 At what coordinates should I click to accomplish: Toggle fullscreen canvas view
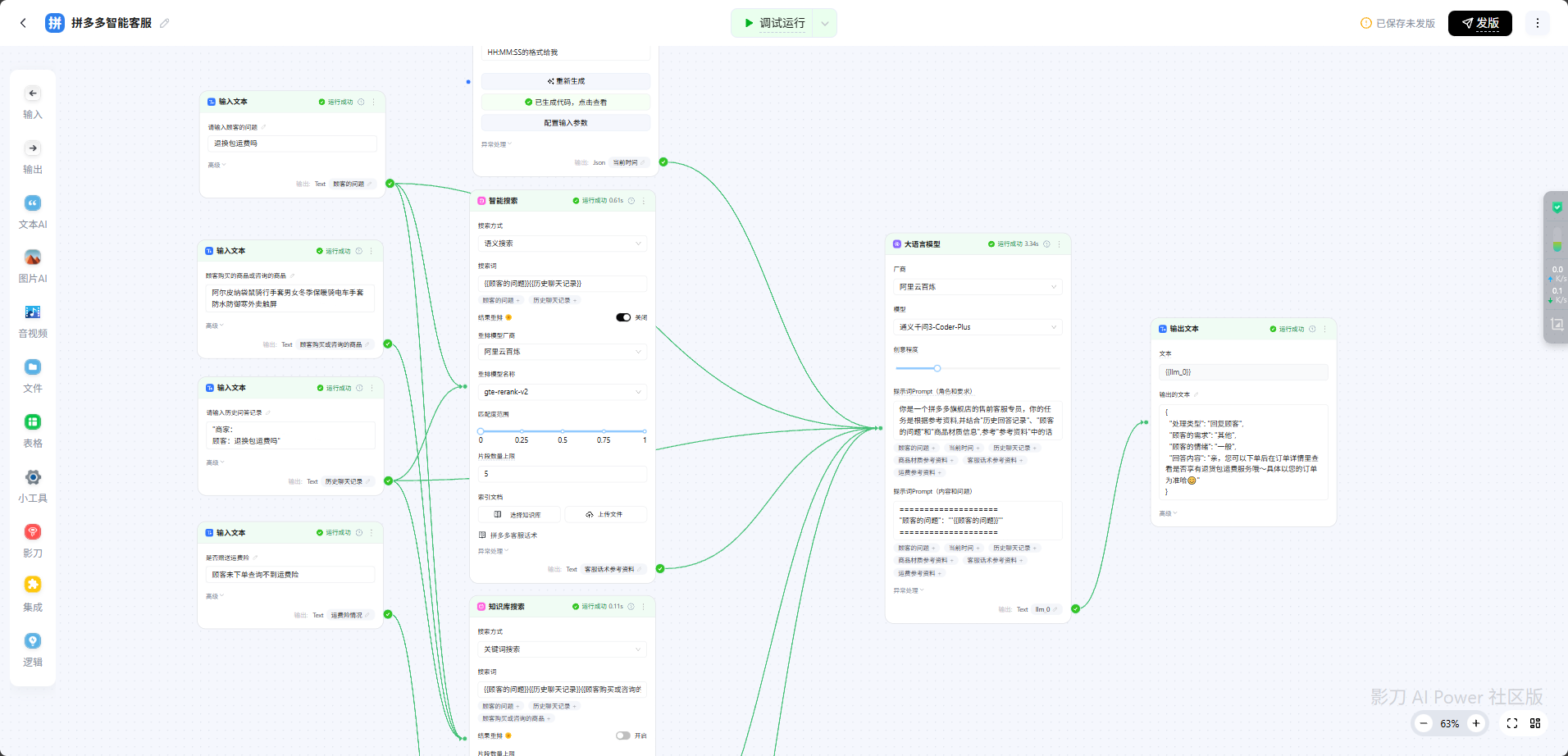(x=1512, y=723)
